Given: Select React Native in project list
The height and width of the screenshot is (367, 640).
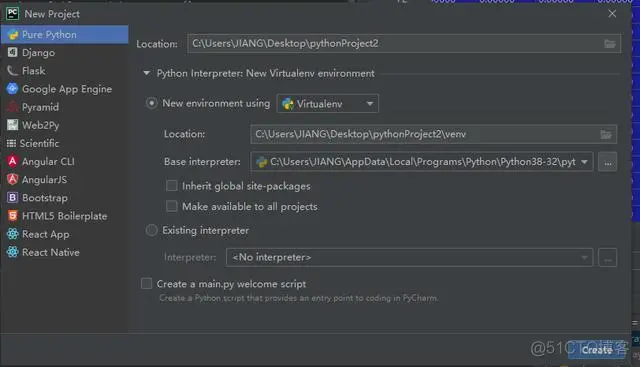Looking at the screenshot, I should click(64, 252).
